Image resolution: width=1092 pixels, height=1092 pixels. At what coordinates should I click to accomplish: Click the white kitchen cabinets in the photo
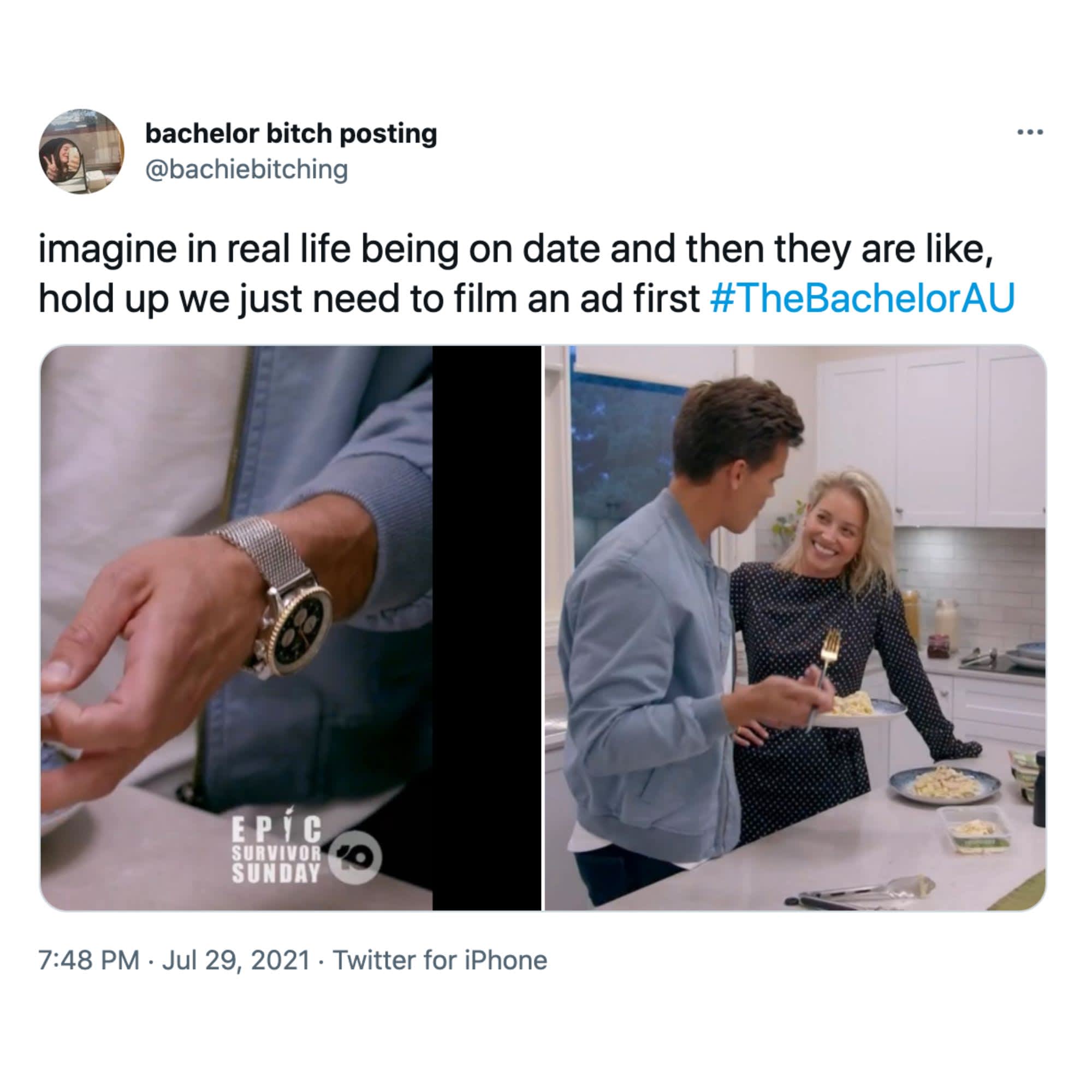point(930,435)
